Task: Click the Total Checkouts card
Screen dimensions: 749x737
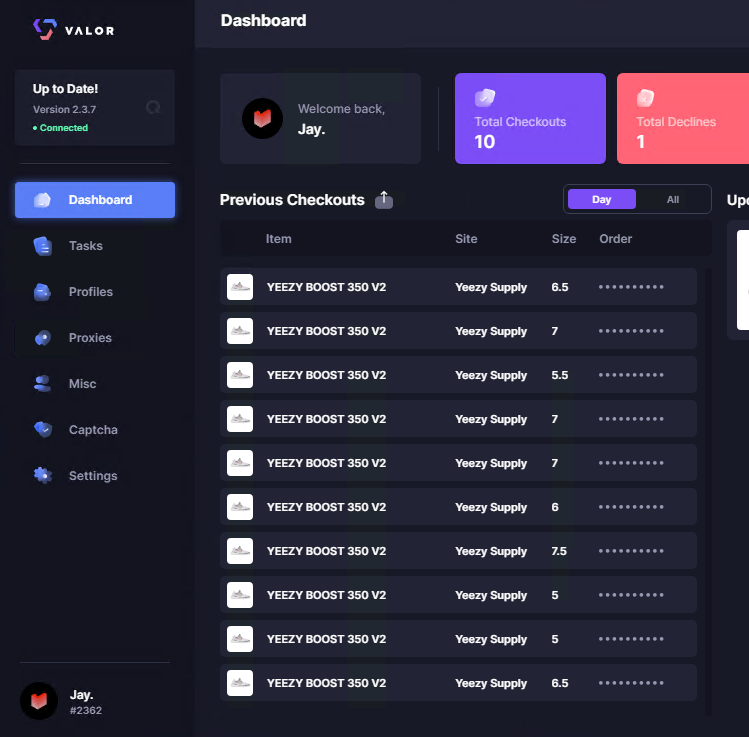Action: click(x=530, y=118)
